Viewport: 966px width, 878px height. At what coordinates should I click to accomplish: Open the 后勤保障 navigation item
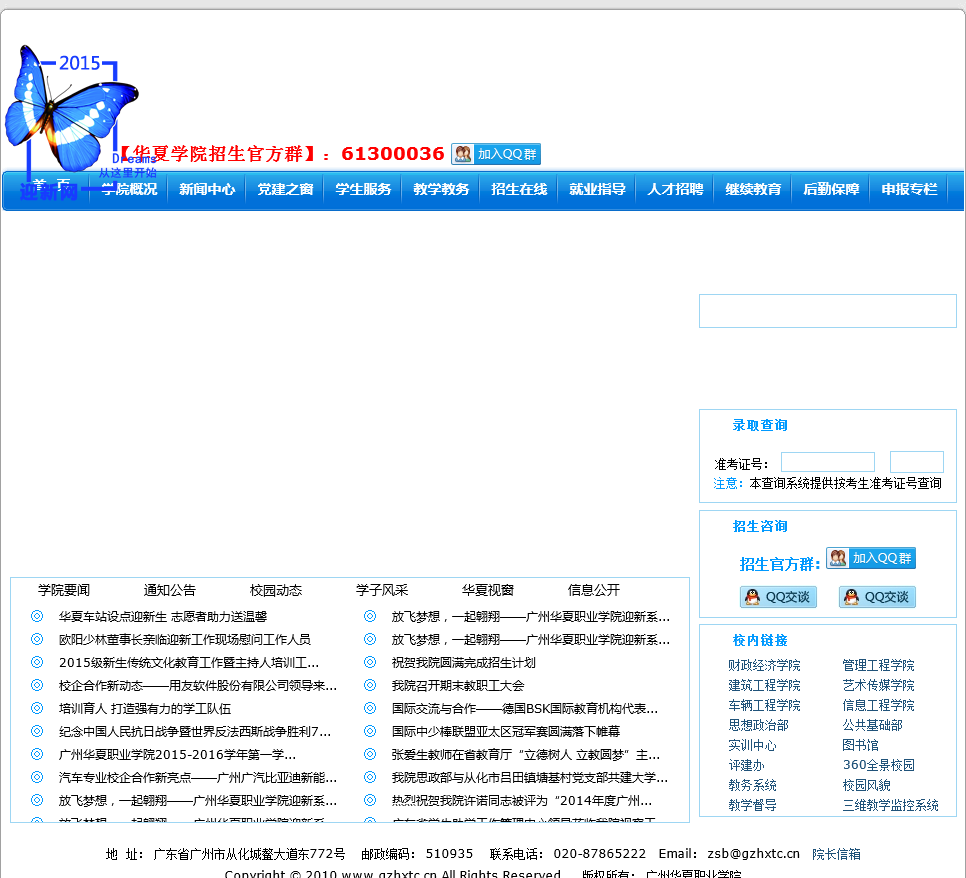[x=831, y=189]
